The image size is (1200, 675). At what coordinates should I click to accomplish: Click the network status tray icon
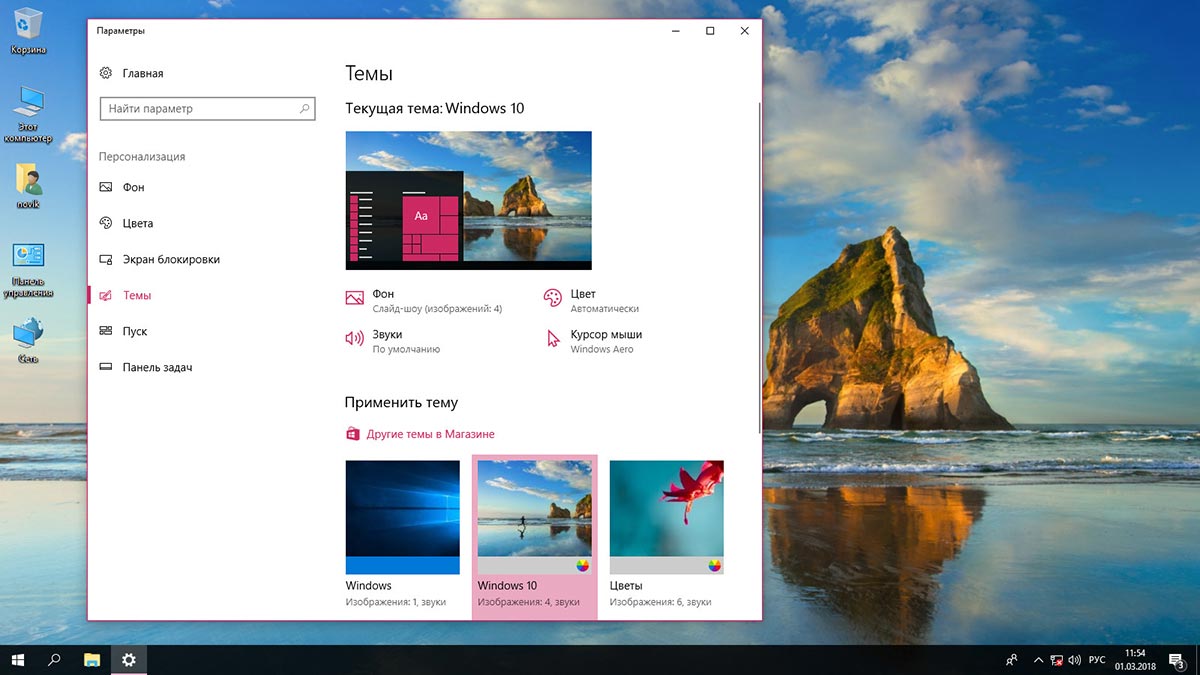click(1057, 660)
